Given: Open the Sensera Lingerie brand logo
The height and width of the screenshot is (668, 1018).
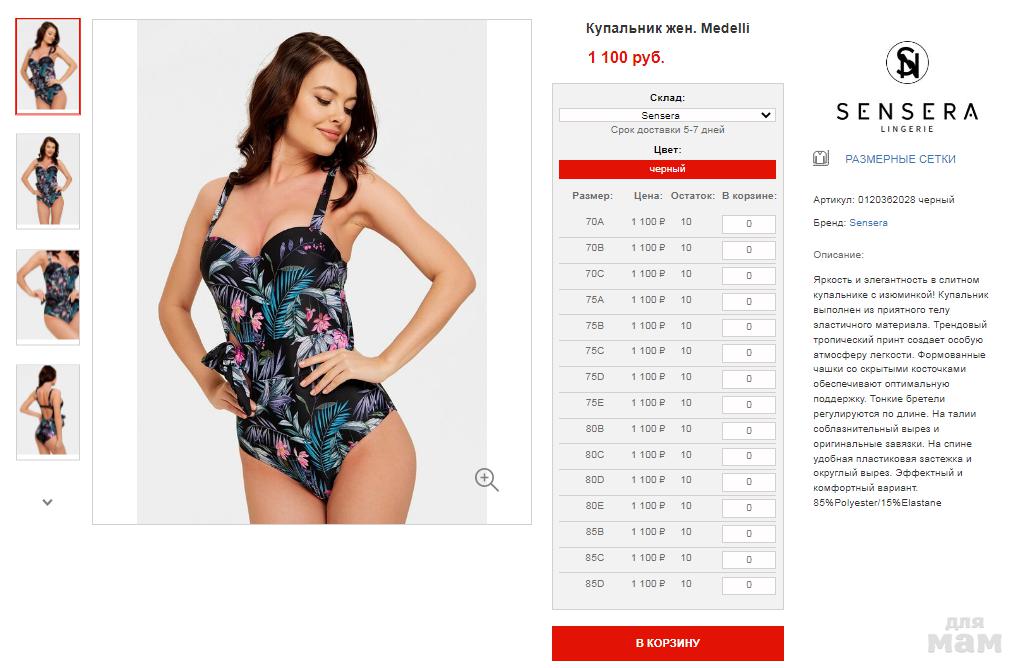Looking at the screenshot, I should tap(907, 87).
